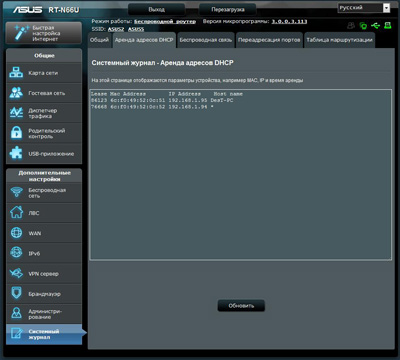400x360 pixels.
Task: Switch to the Беспроводная связь tab
Action: point(206,40)
